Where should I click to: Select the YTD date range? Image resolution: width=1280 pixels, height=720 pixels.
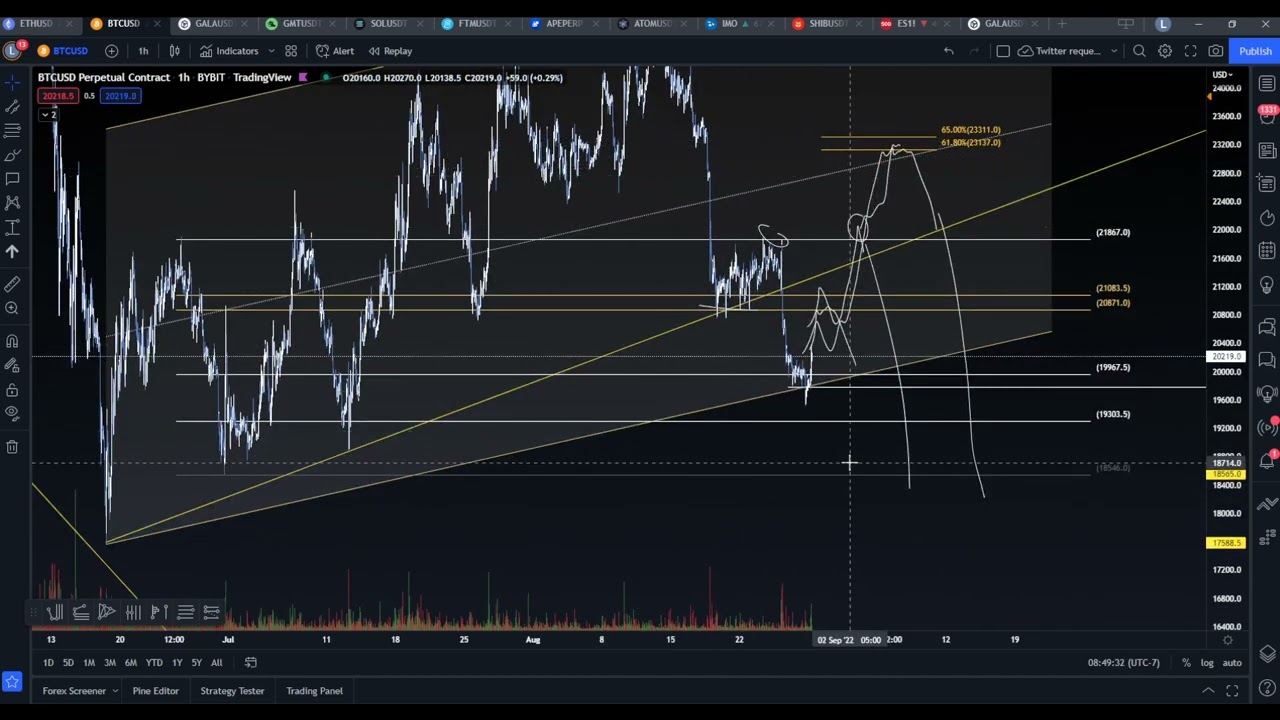click(x=154, y=662)
